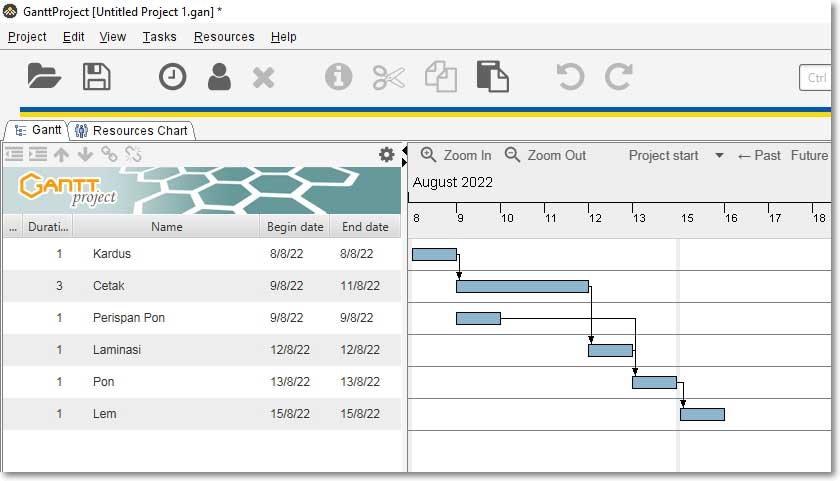Click the Zoom In button

click(456, 155)
